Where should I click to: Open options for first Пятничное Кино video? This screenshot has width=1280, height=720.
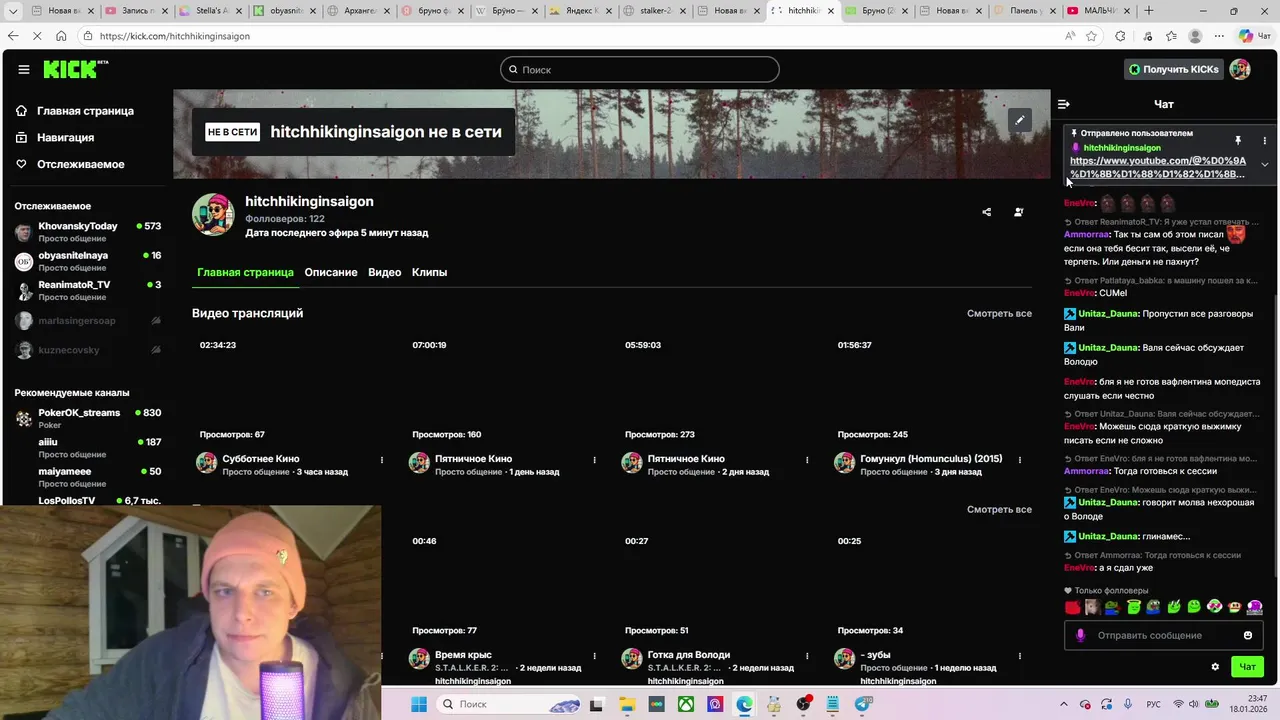(x=594, y=460)
